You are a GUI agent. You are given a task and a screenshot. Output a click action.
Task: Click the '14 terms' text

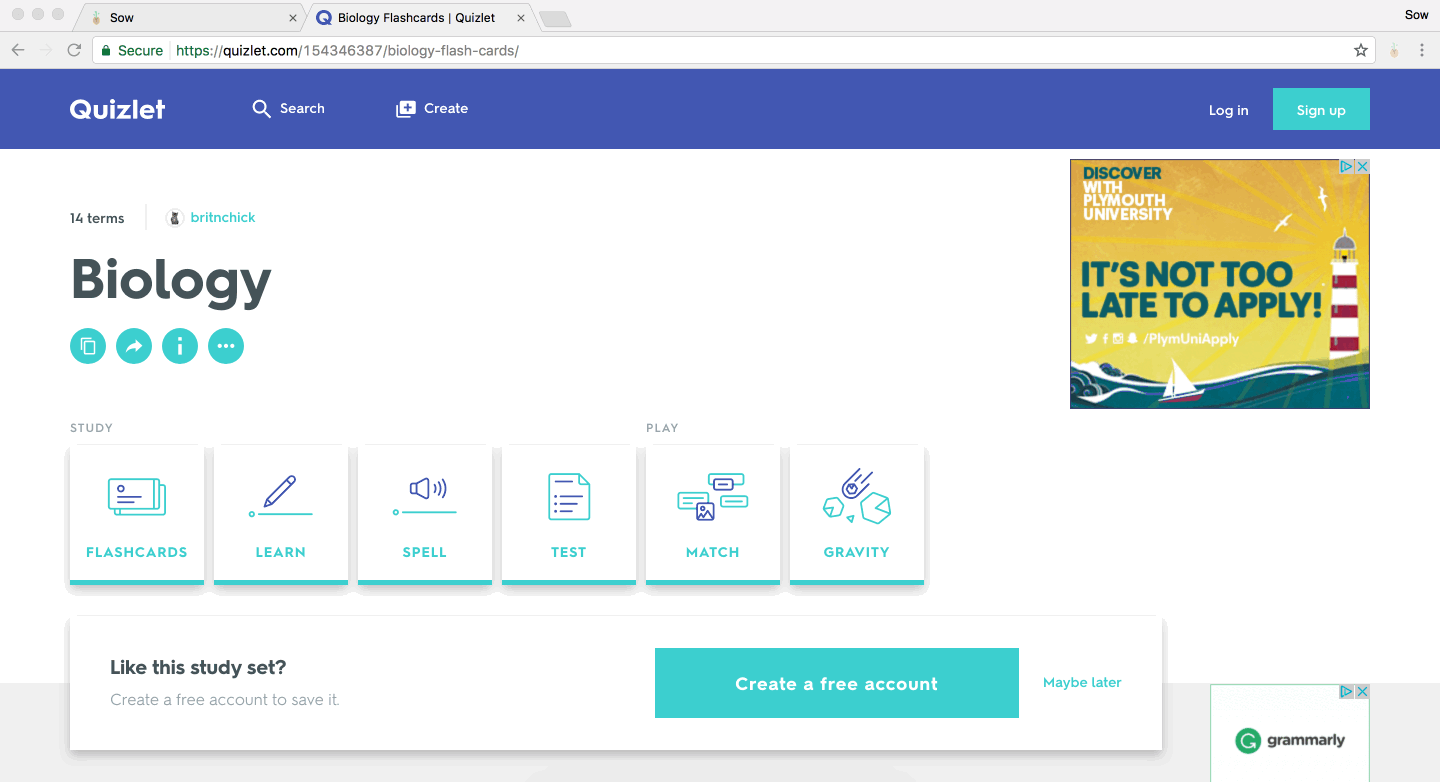pyautogui.click(x=97, y=218)
